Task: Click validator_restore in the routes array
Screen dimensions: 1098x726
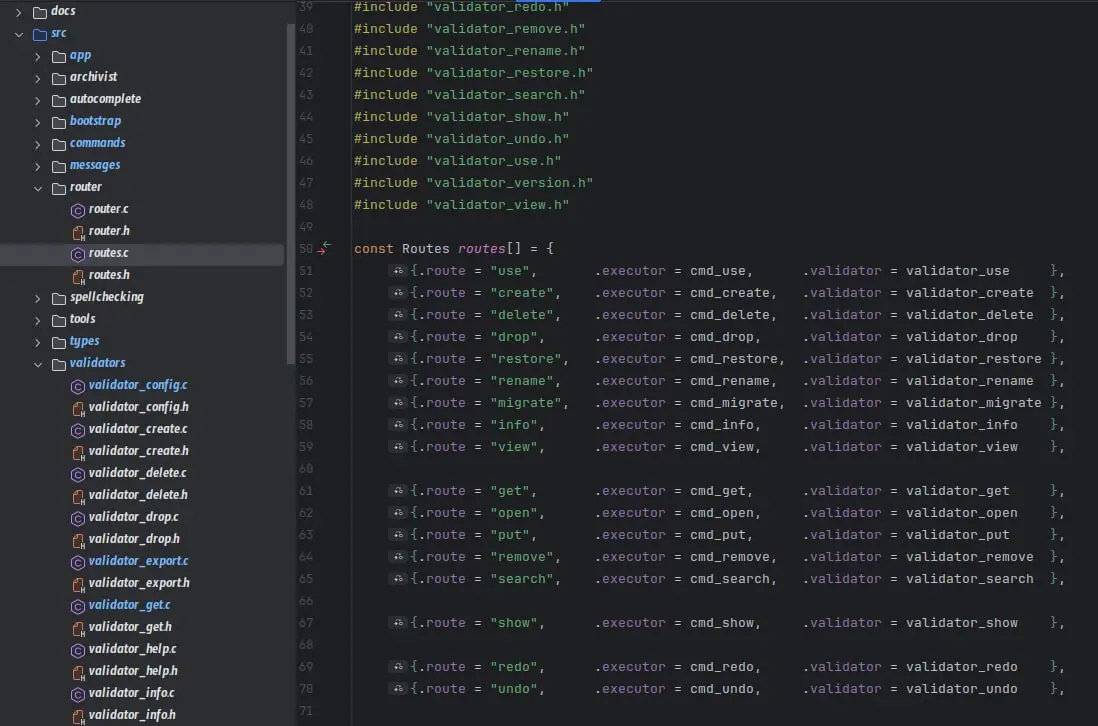Action: (x=973, y=358)
